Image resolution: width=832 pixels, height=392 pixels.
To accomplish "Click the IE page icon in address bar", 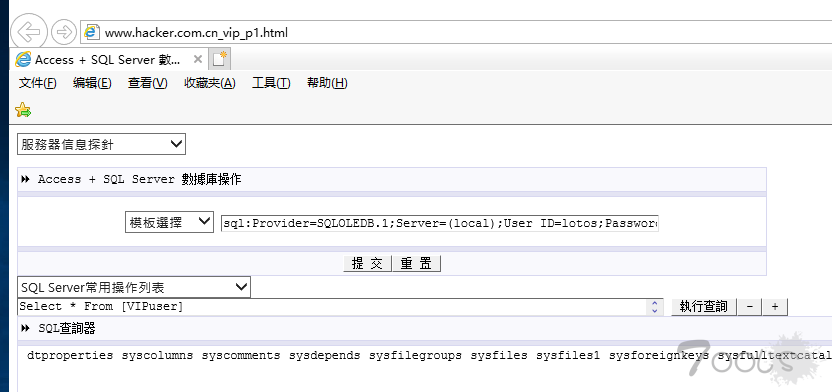I will (92, 32).
